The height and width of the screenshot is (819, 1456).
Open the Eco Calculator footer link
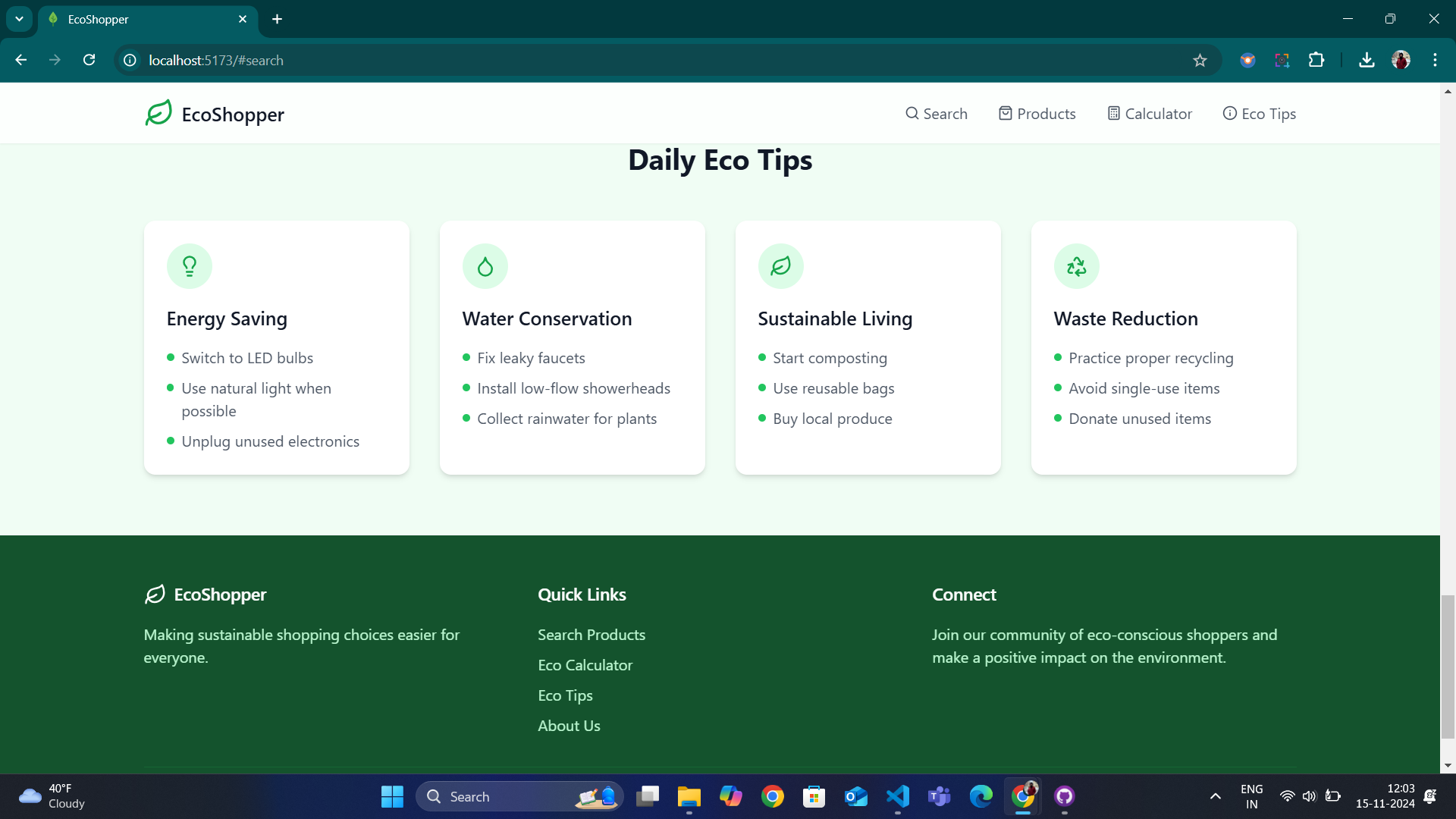pos(585,665)
